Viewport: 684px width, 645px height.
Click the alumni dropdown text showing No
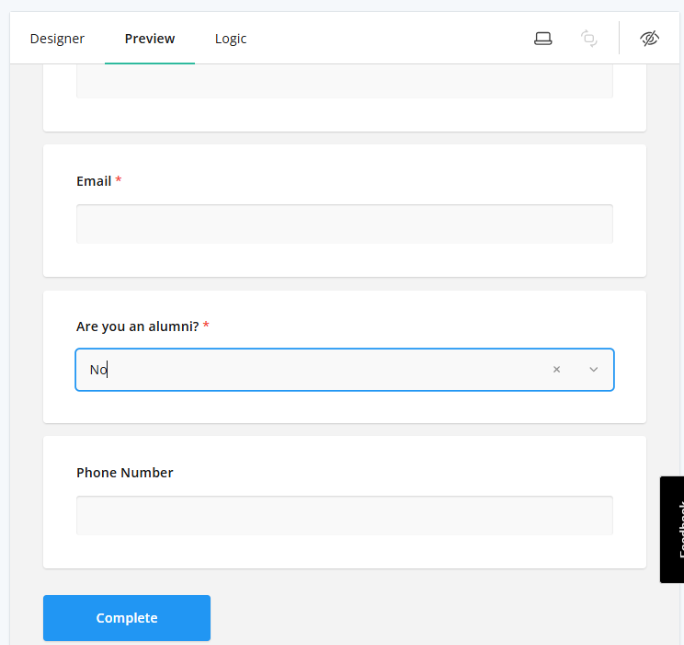(x=98, y=369)
